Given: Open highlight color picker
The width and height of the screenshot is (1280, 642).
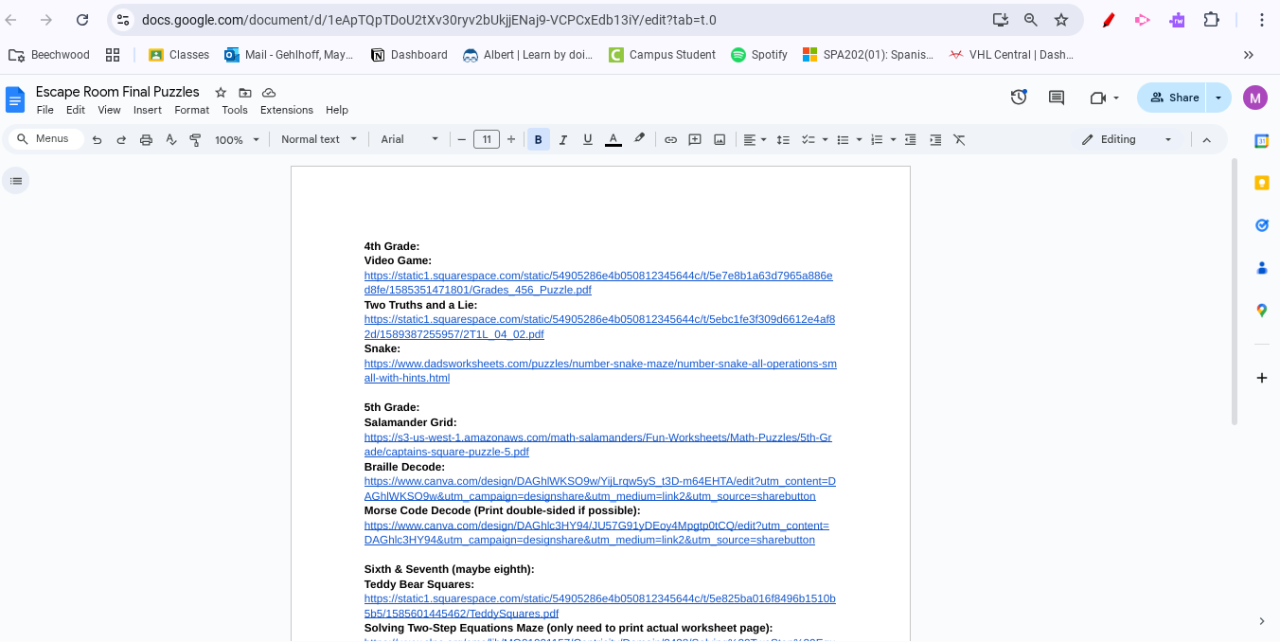Looking at the screenshot, I should [639, 140].
